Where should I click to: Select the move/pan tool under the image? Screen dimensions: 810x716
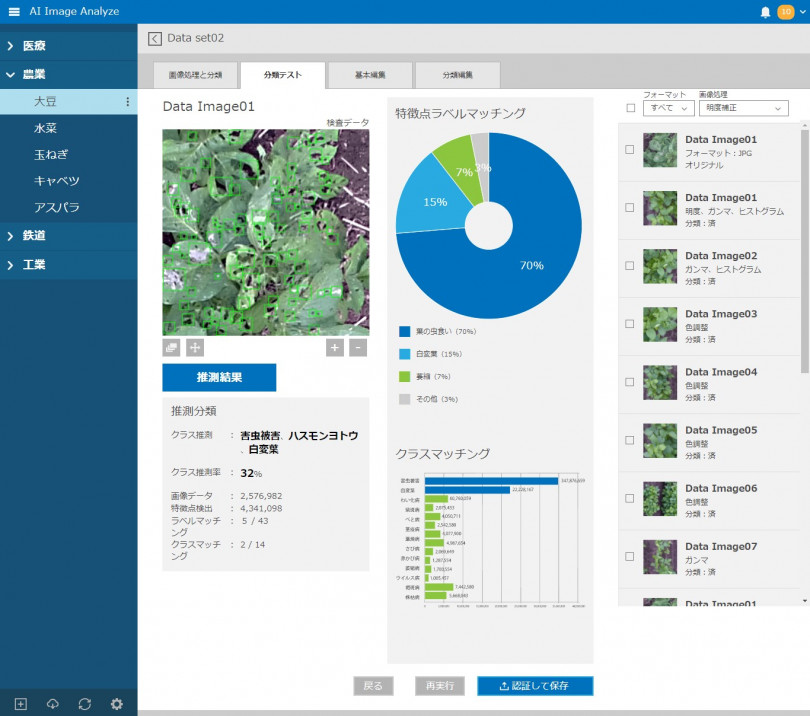coord(195,347)
